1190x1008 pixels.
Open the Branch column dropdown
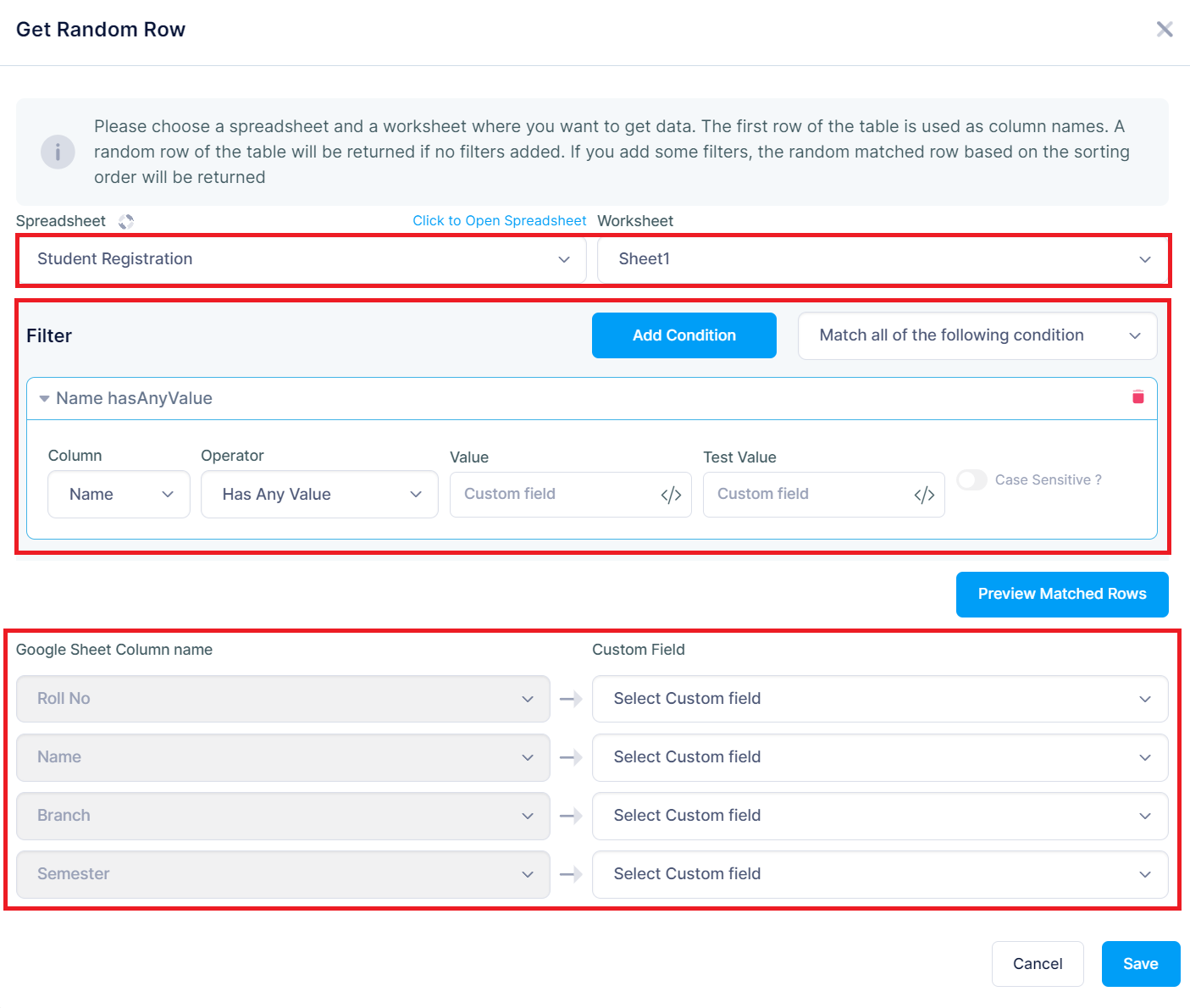283,816
